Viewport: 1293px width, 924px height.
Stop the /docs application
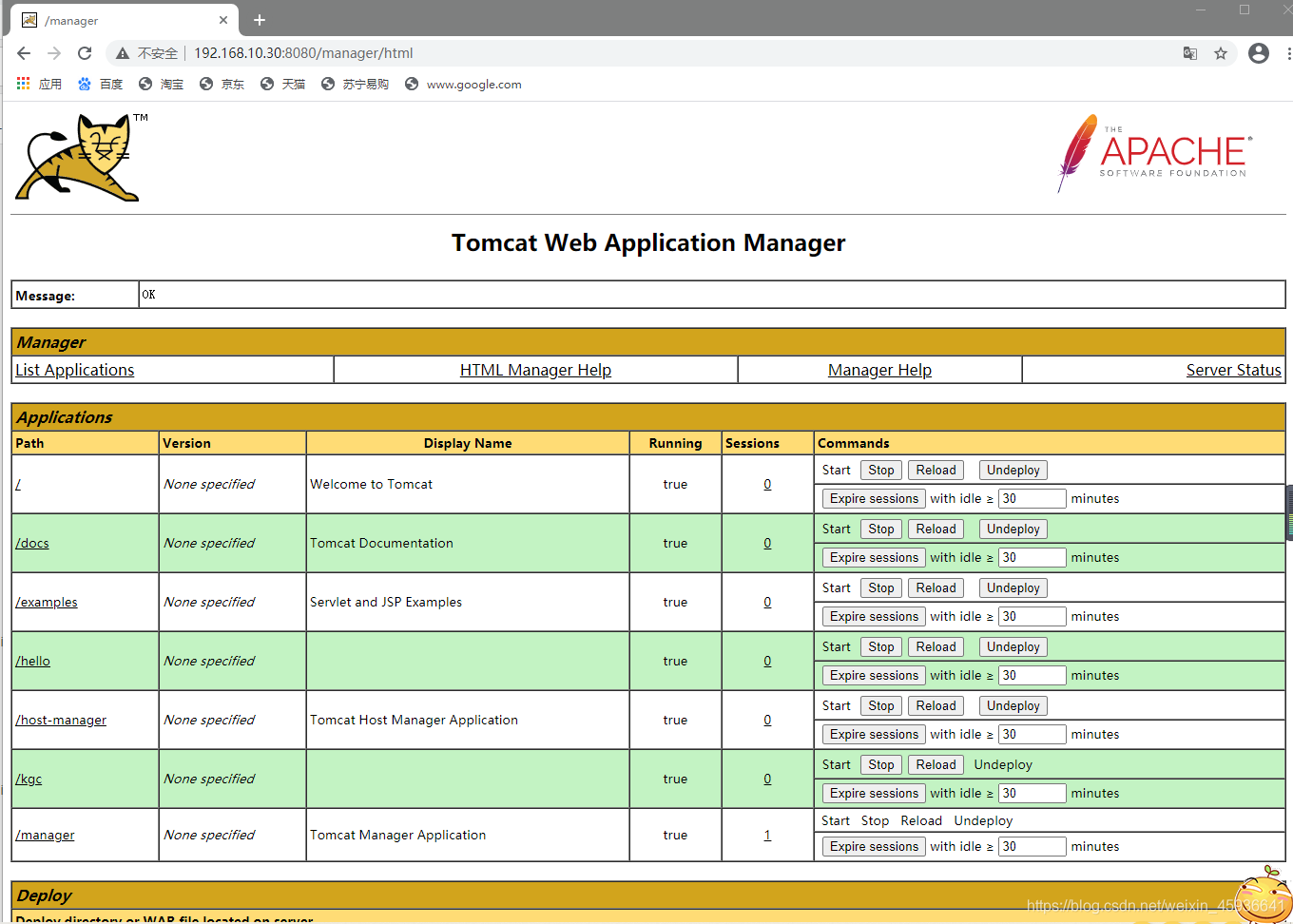tap(881, 529)
